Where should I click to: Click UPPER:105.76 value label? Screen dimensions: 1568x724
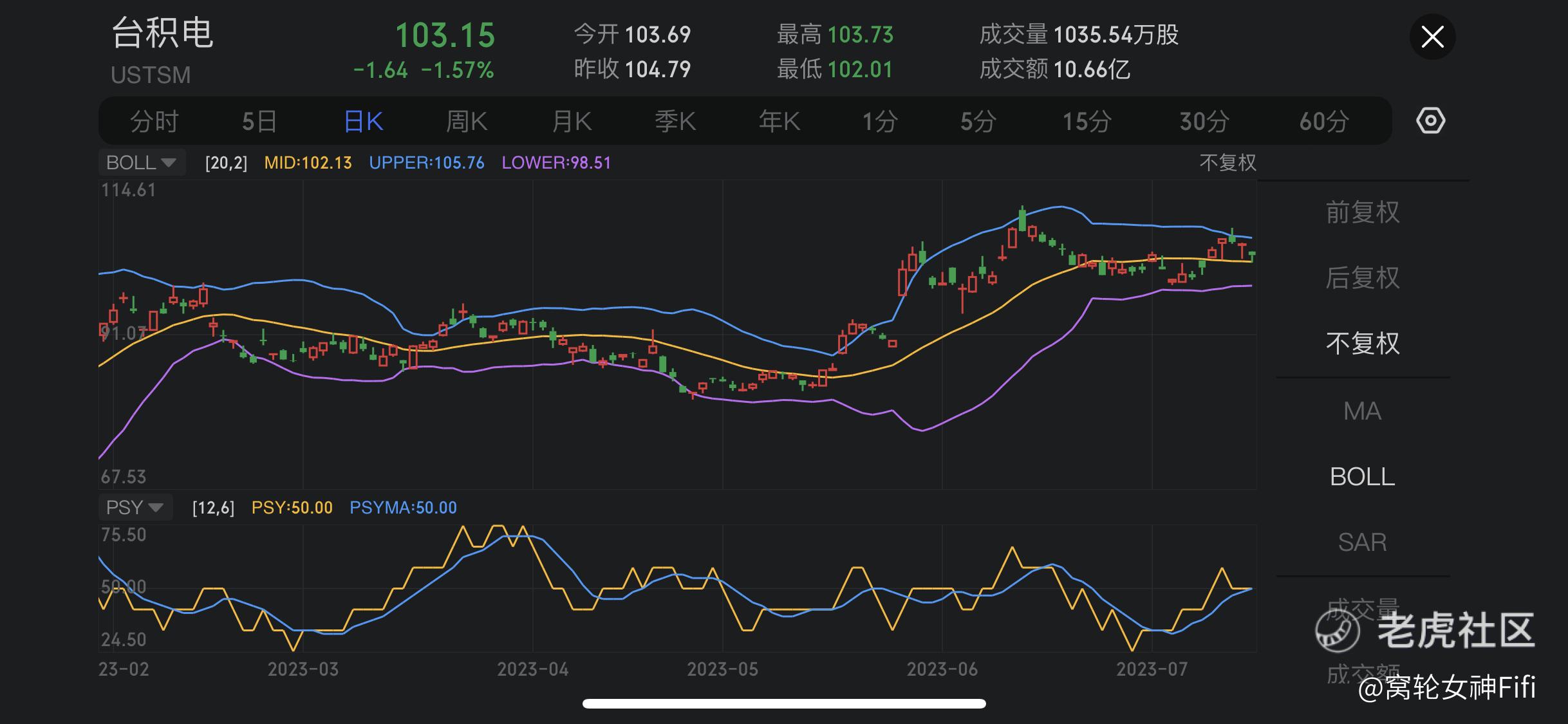427,163
